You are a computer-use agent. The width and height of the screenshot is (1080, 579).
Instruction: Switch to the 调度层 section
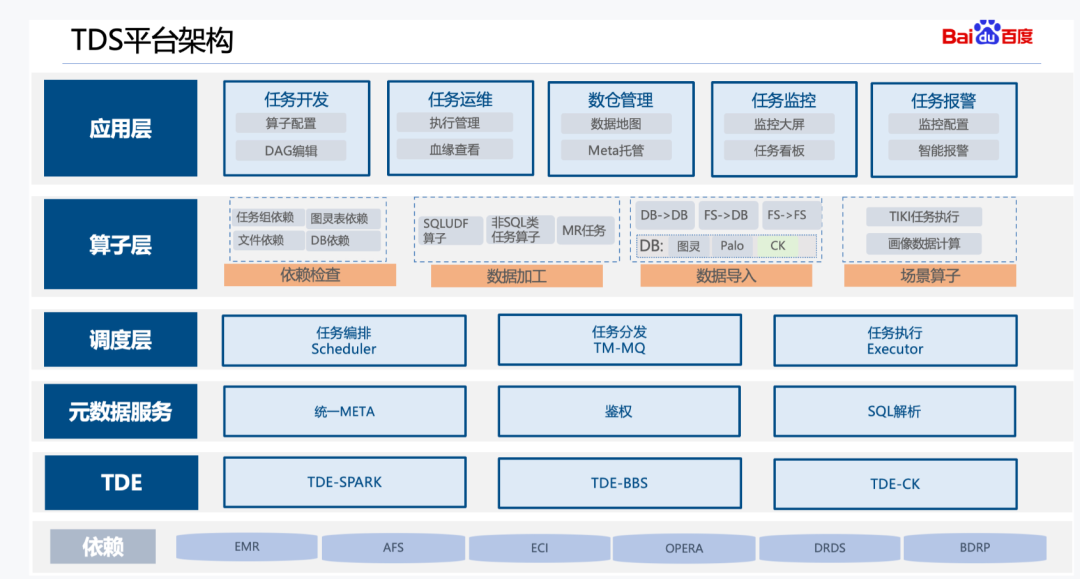[x=120, y=339]
